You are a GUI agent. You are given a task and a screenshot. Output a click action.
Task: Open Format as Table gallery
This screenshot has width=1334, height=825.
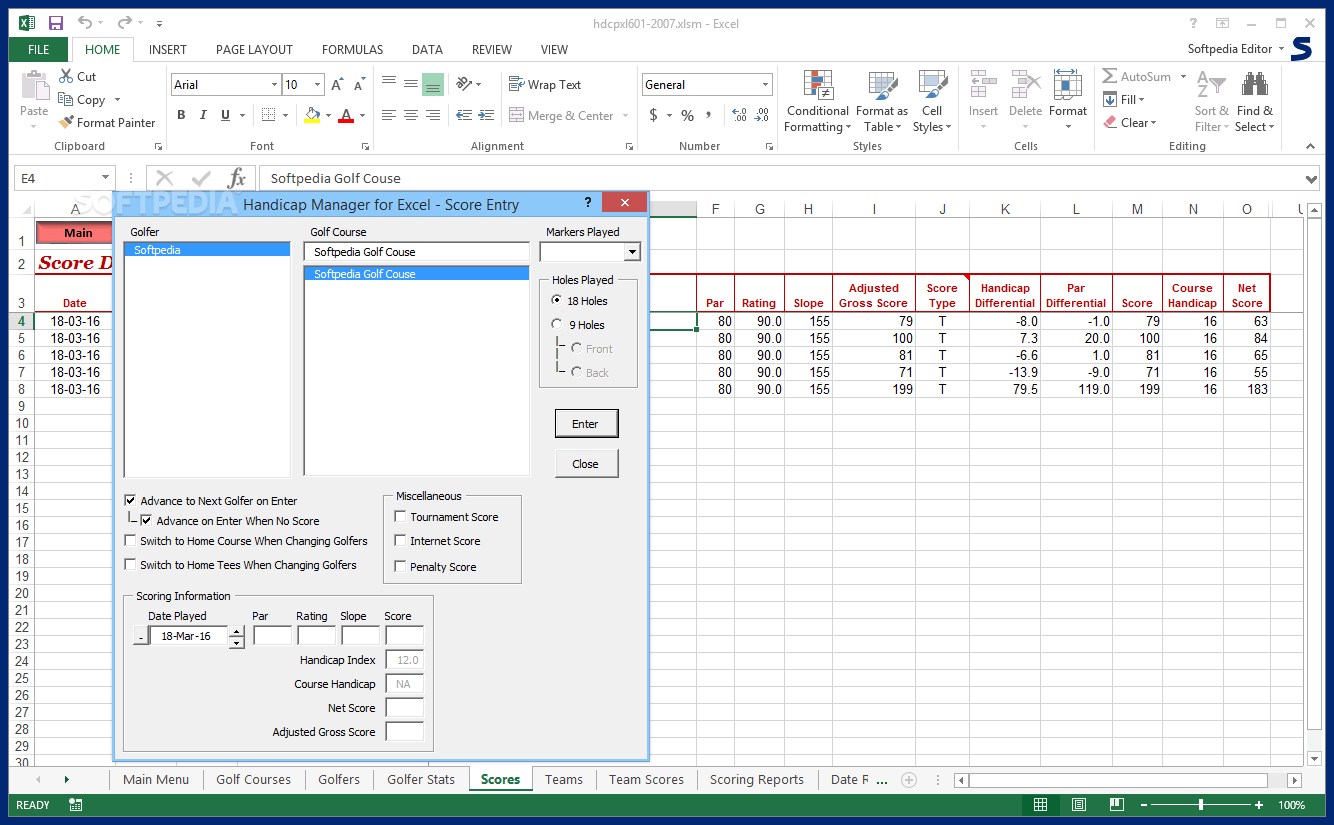click(x=882, y=101)
